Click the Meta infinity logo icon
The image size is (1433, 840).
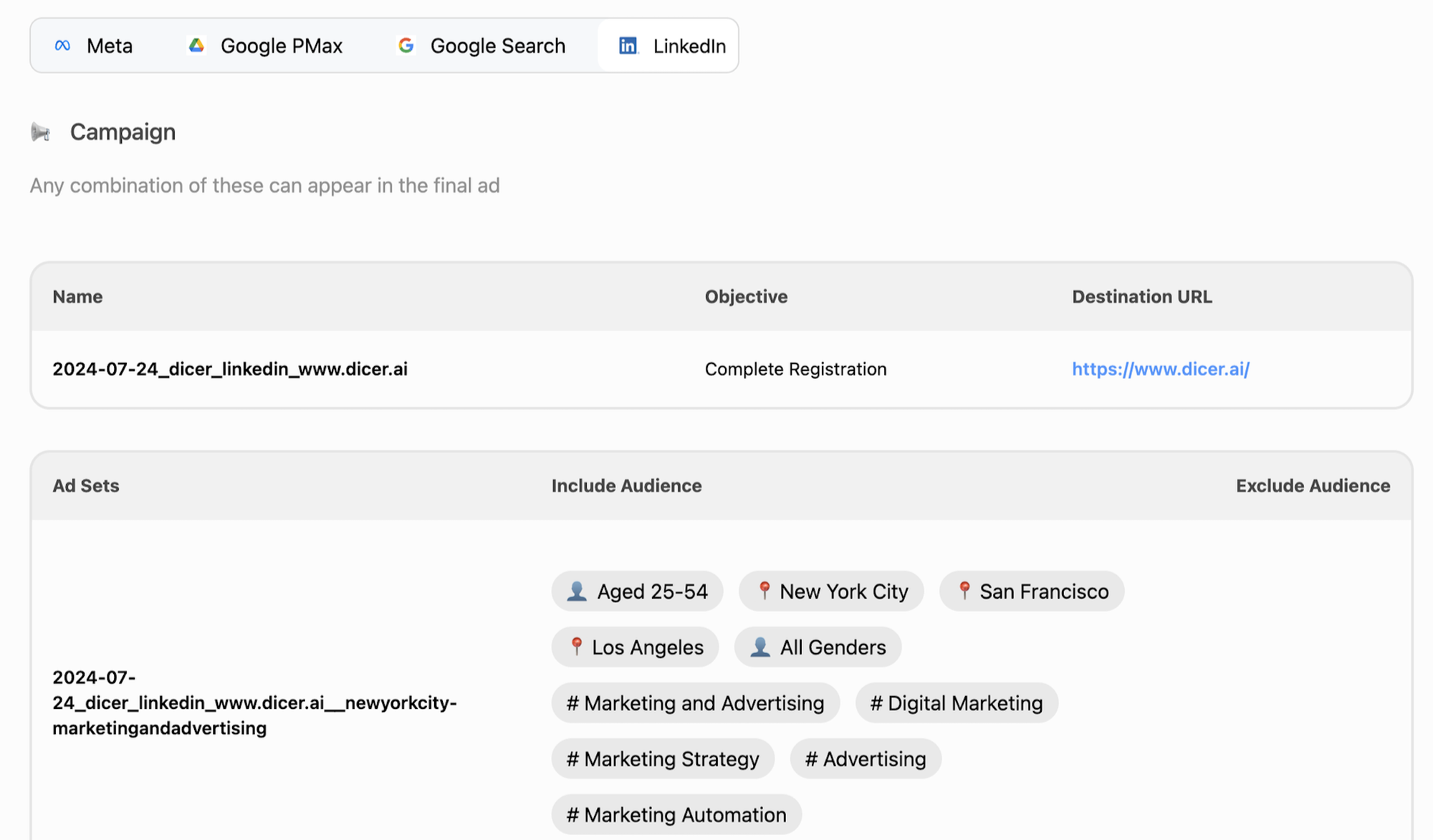click(62, 46)
